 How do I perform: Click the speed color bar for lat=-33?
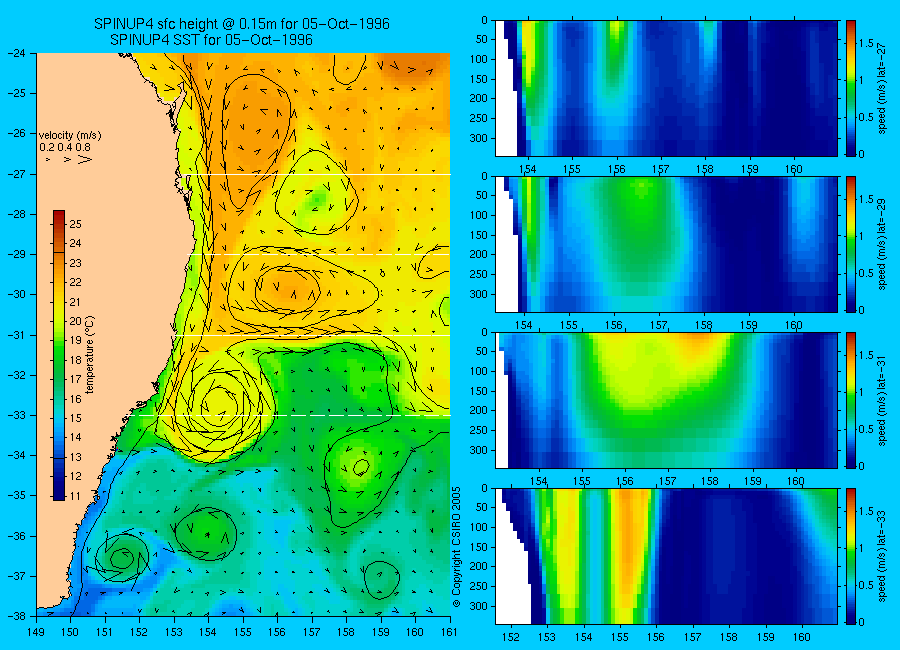tap(850, 556)
